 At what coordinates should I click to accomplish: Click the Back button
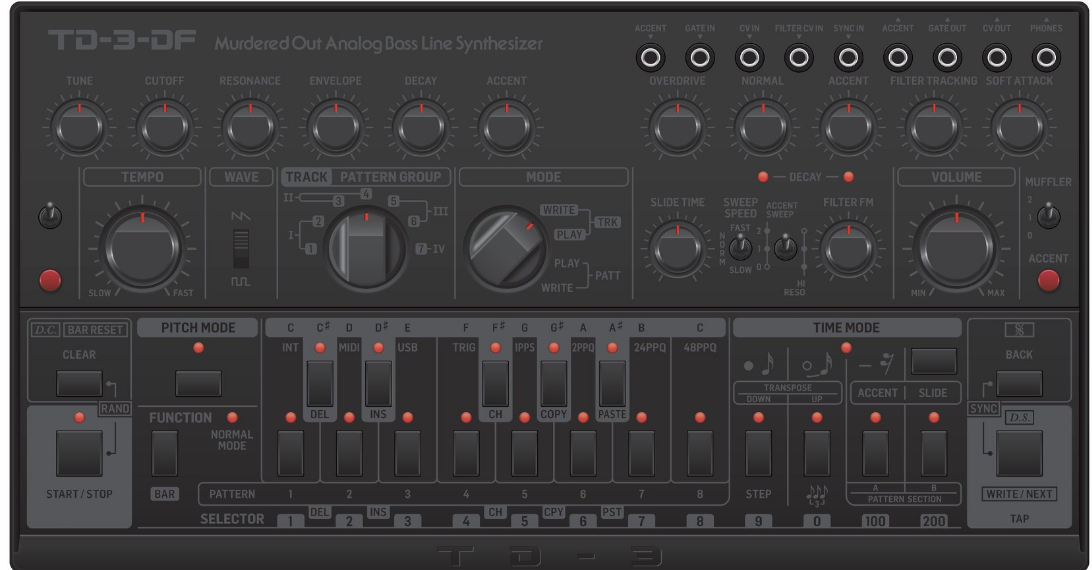tap(1019, 383)
